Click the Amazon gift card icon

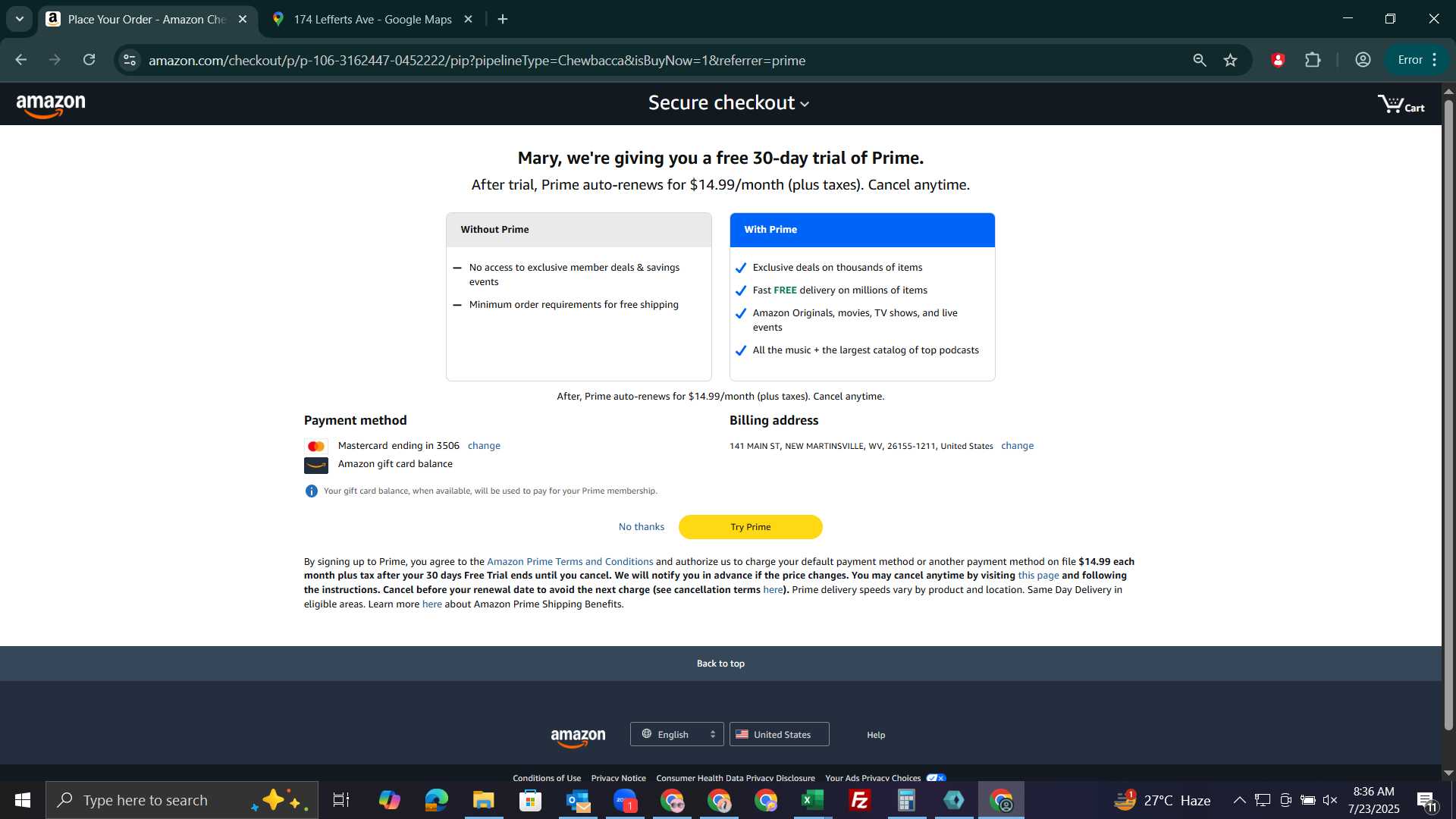click(315, 465)
